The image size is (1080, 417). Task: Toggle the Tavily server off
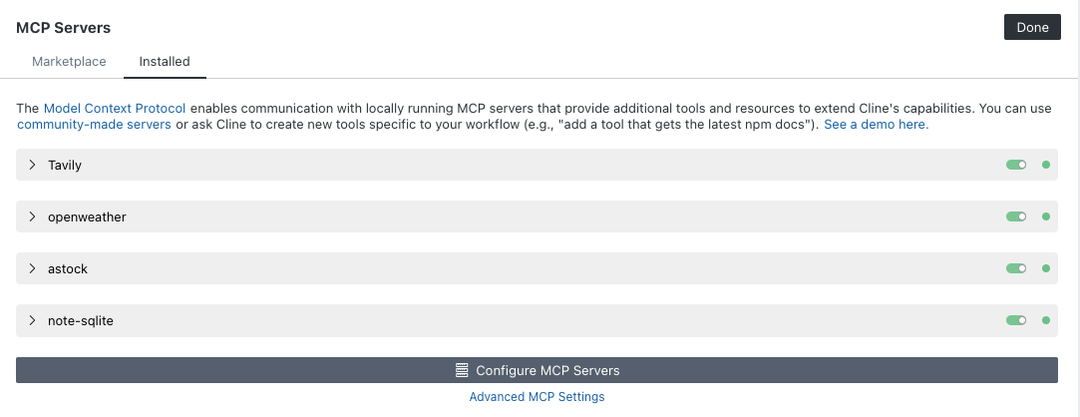1016,165
